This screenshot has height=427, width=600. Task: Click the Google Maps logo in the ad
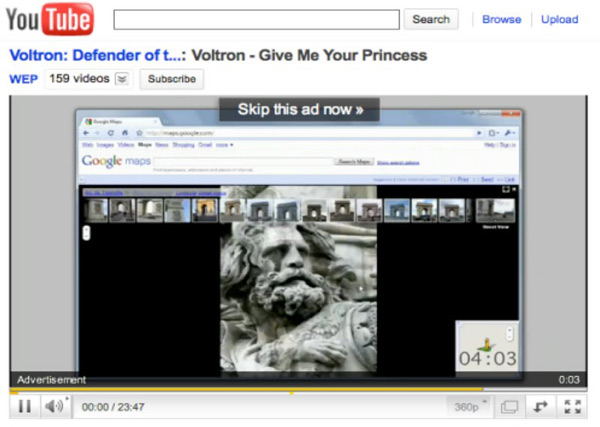(116, 161)
